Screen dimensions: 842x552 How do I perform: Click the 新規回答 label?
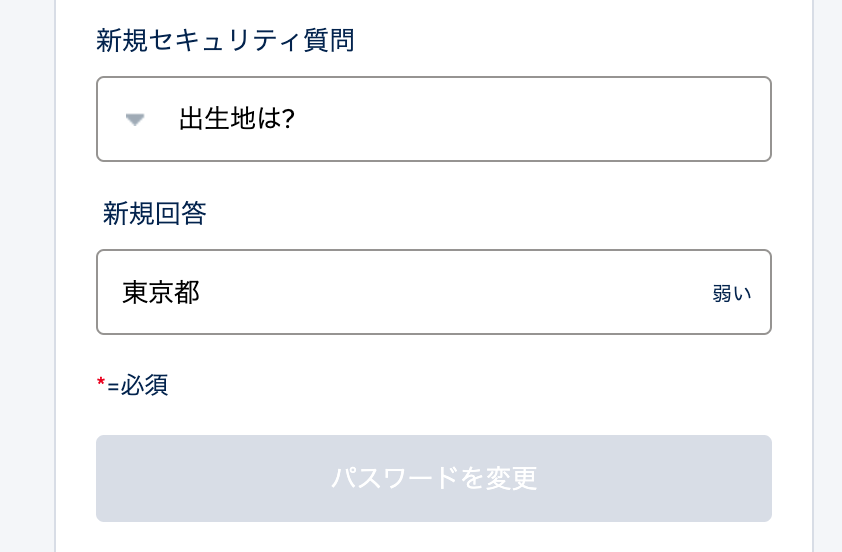point(155,214)
